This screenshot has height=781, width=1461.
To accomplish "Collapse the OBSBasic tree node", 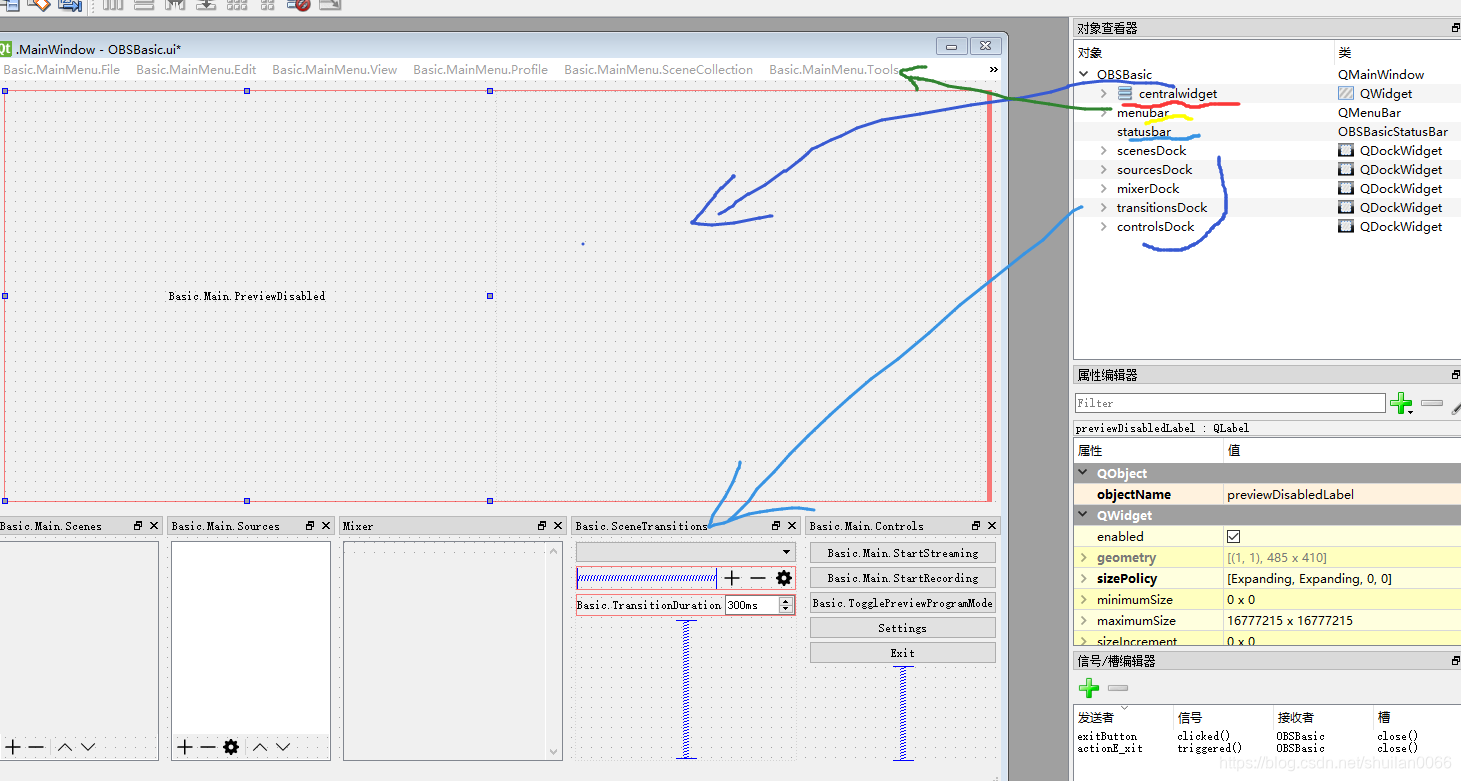I will click(x=1083, y=75).
